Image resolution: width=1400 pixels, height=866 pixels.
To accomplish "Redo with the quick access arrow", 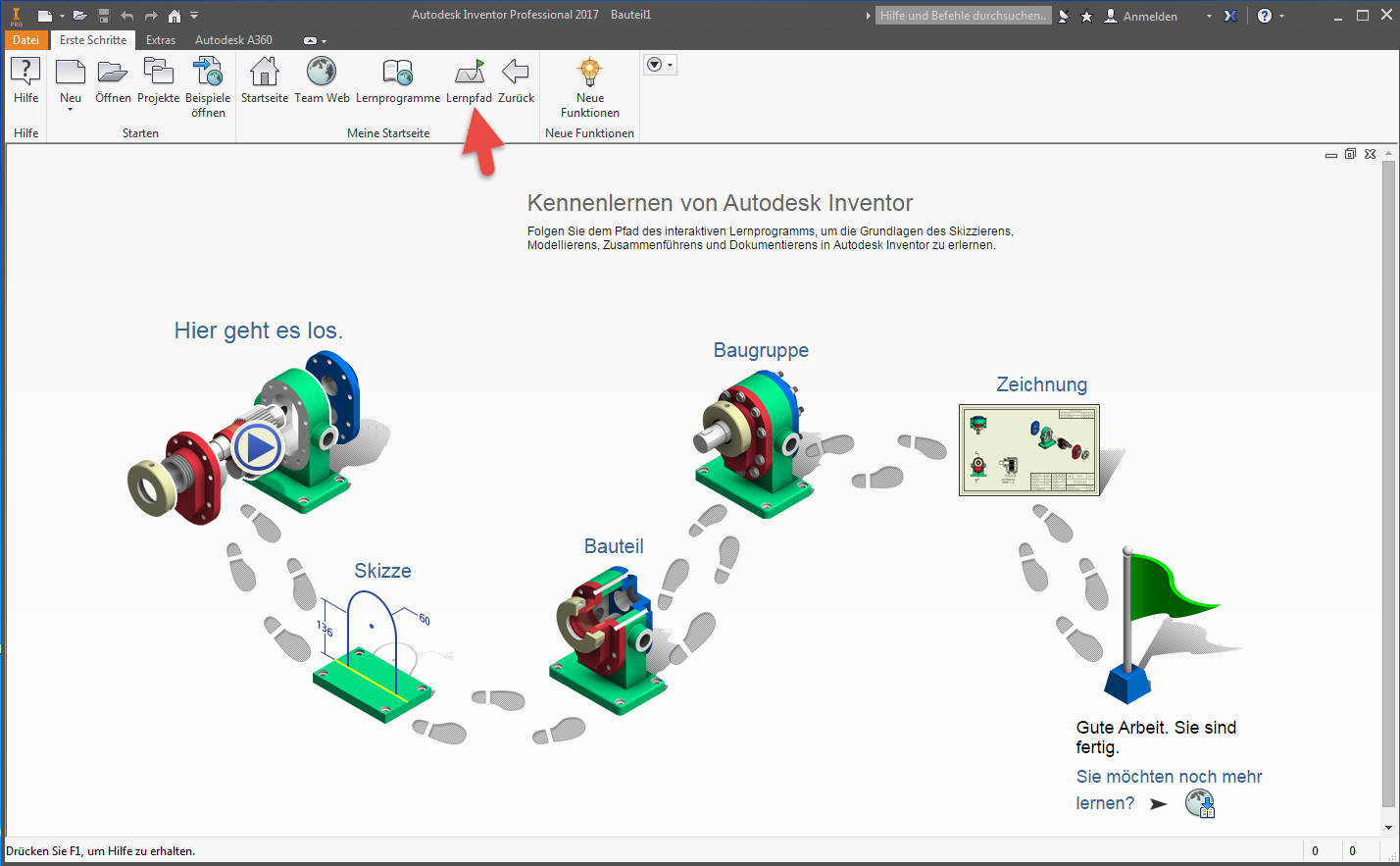I will point(151,16).
